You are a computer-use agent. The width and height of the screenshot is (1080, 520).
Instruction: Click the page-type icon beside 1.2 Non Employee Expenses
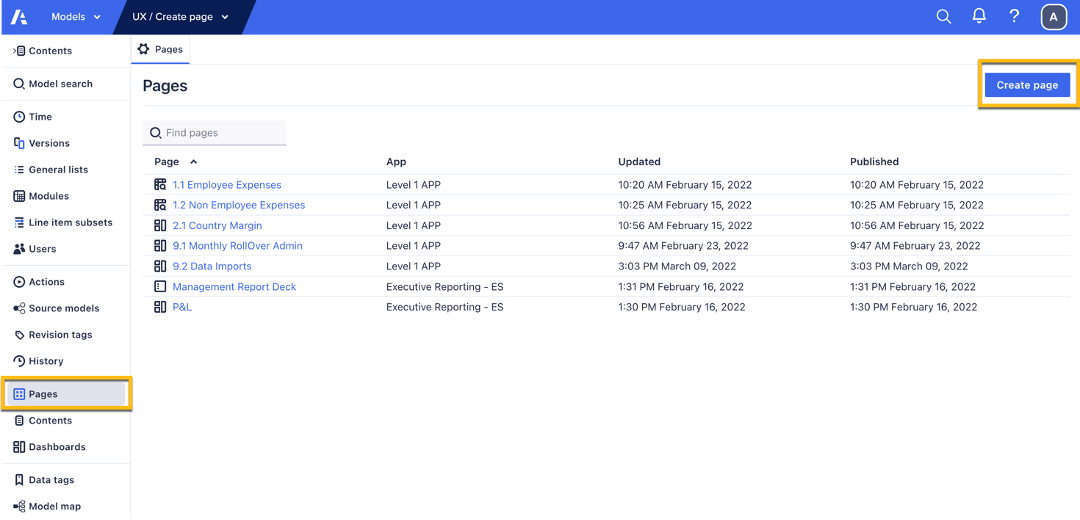pyautogui.click(x=160, y=205)
